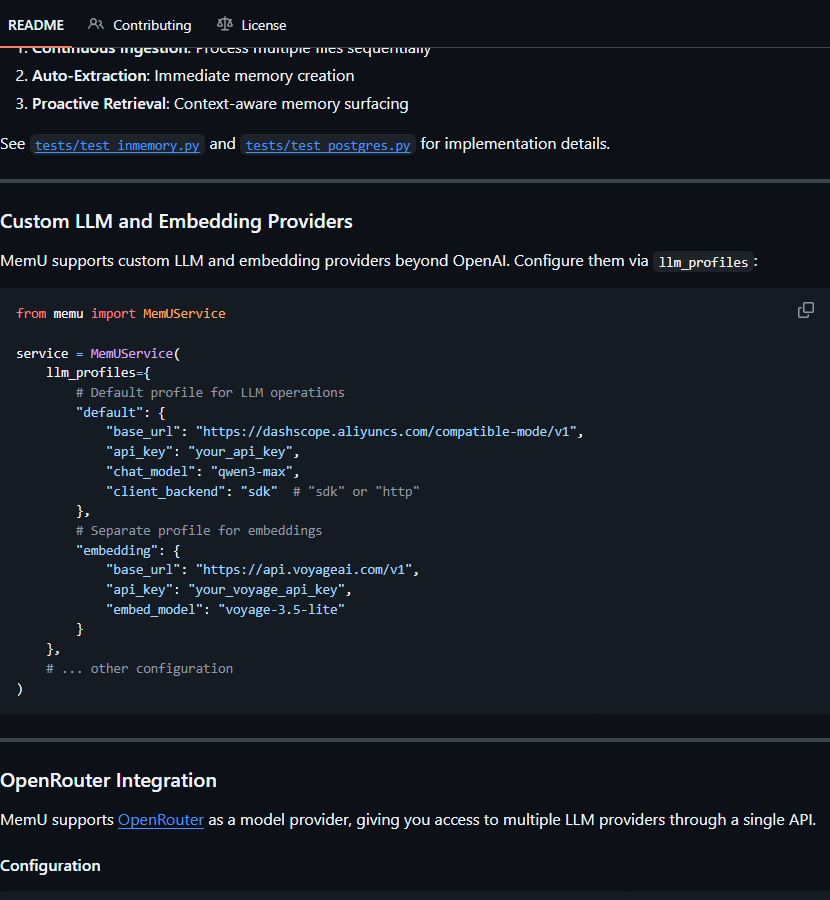The height and width of the screenshot is (900, 830).
Task: Click the dashscope.aliyuncs.com base URL string
Action: click(x=386, y=432)
